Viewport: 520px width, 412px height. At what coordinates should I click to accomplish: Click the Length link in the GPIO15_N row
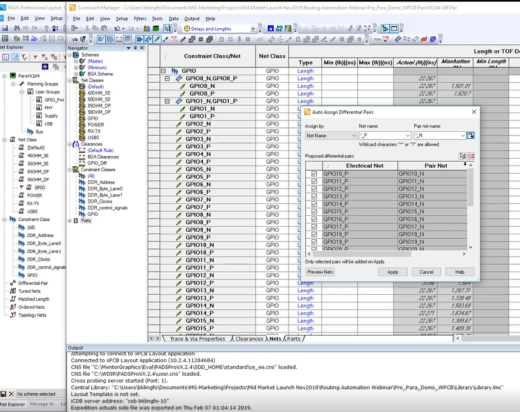coord(305,321)
